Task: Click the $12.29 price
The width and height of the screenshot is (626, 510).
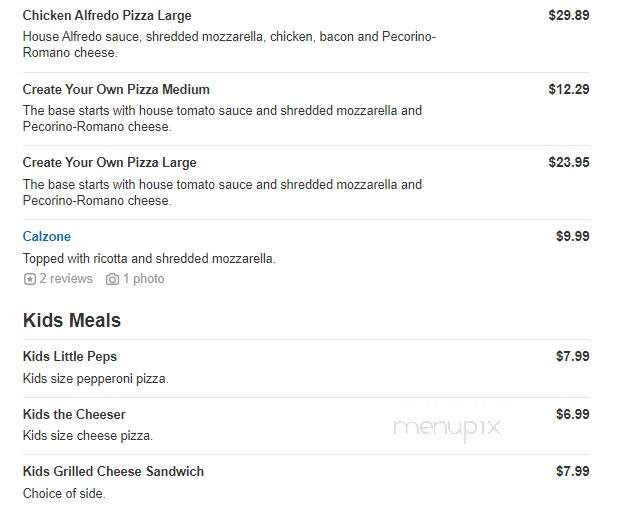Action: [569, 89]
